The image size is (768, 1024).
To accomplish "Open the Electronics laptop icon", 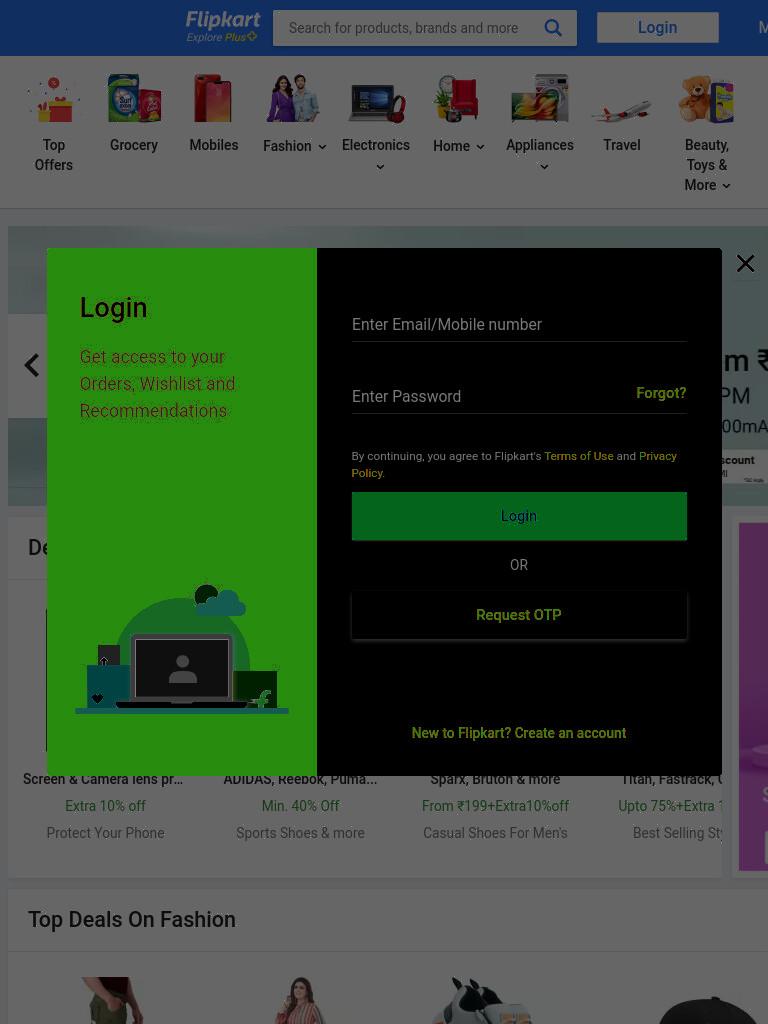I will (376, 103).
